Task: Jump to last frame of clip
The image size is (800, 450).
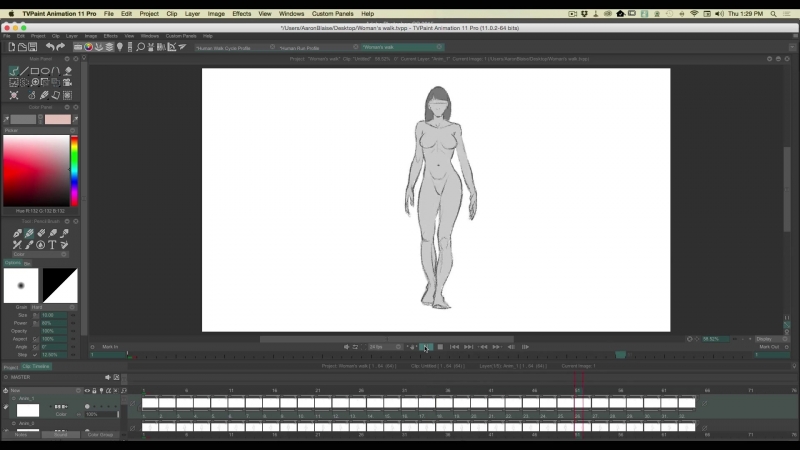Action: point(468,347)
